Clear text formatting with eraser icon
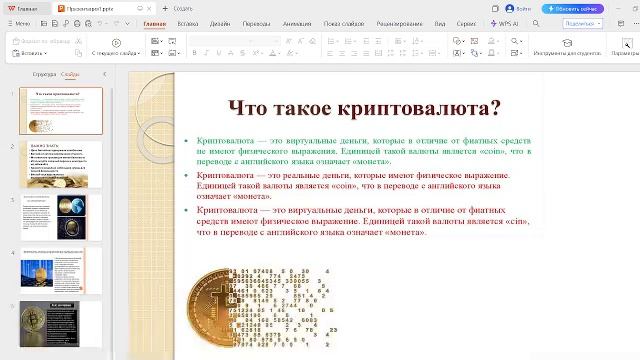640x360 pixels. pos(313,41)
